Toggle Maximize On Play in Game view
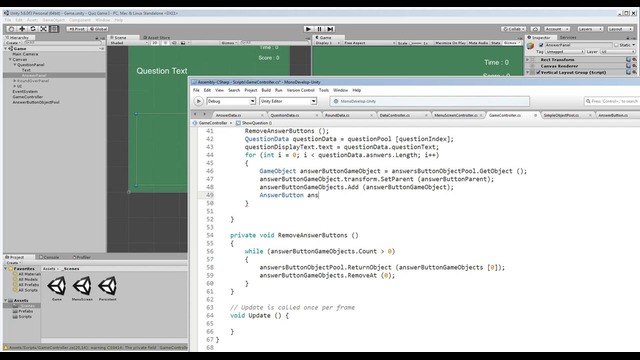 450,43
